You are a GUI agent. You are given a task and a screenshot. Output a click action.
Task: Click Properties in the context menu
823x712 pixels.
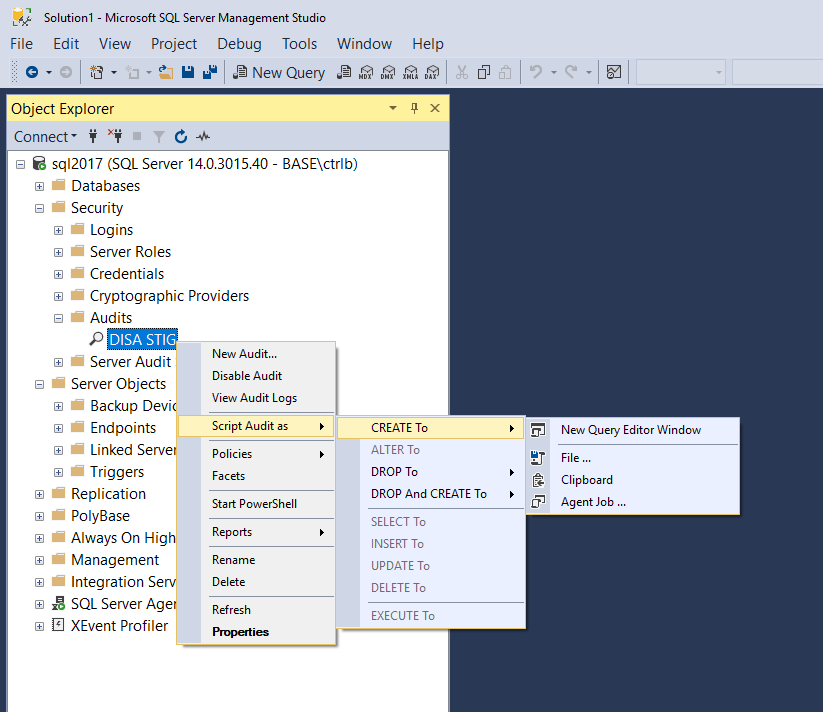point(240,632)
